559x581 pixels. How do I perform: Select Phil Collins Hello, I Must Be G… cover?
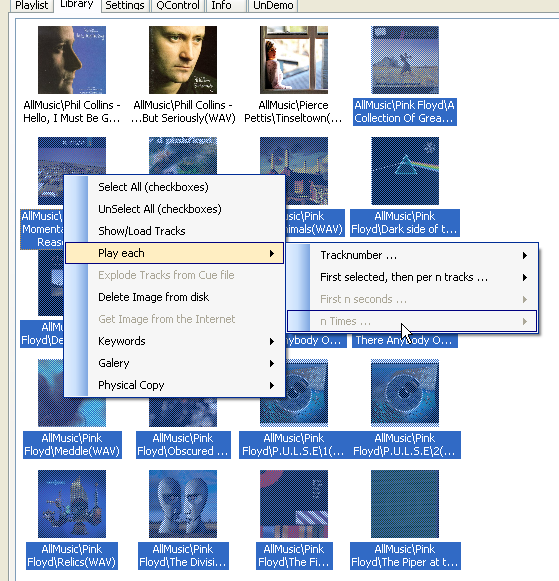tap(72, 60)
